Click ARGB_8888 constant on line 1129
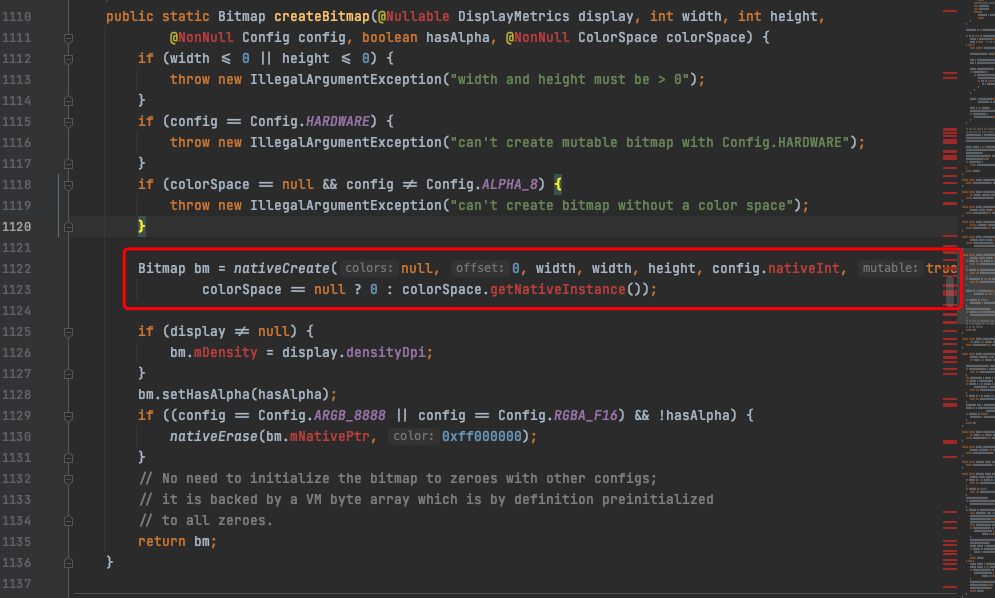995x598 pixels. (x=350, y=415)
